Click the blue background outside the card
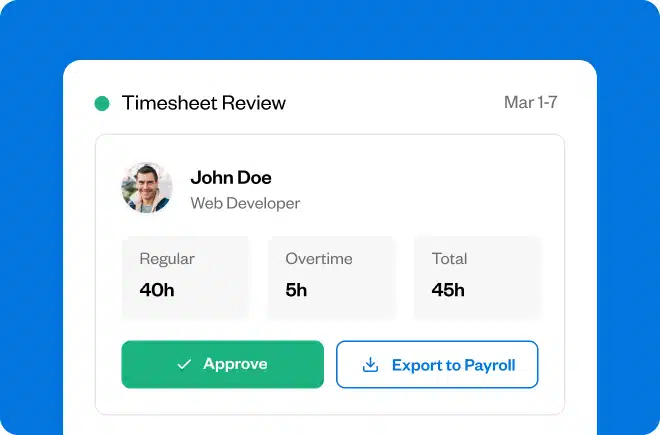Viewport: 660px width, 435px height. [x=30, y=200]
